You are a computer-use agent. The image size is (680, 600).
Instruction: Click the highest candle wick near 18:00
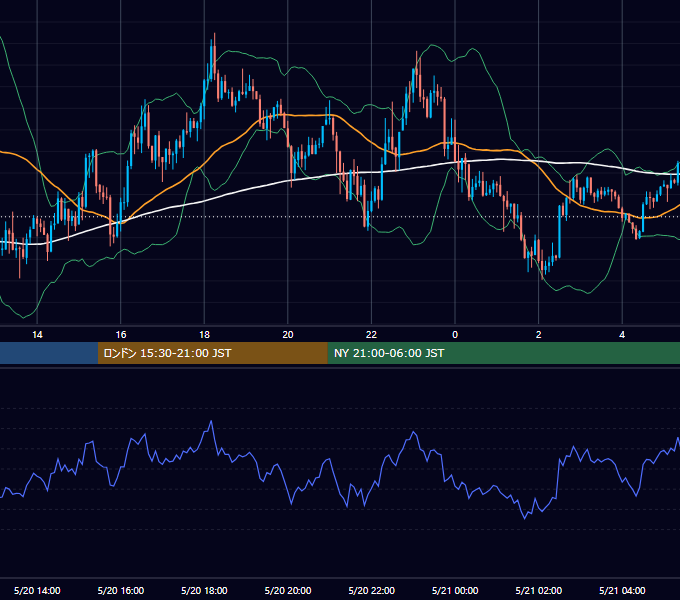[214, 39]
